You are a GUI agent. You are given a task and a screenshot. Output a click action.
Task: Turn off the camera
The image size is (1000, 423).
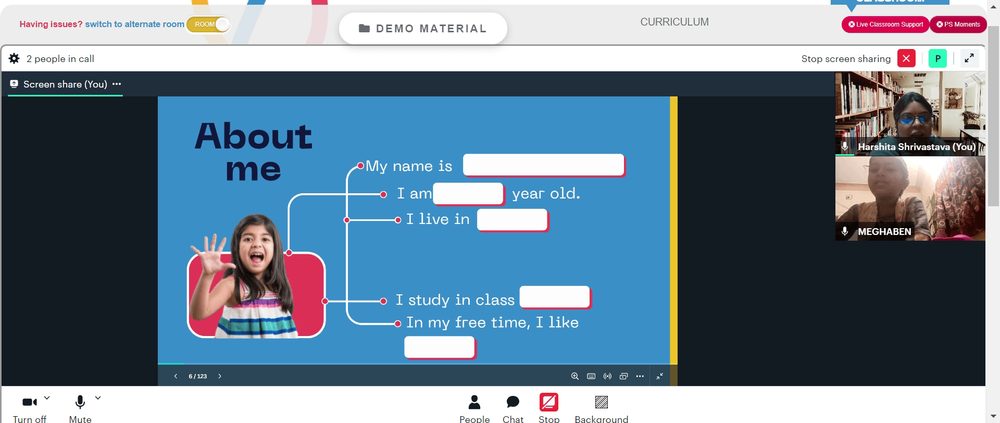(29, 408)
